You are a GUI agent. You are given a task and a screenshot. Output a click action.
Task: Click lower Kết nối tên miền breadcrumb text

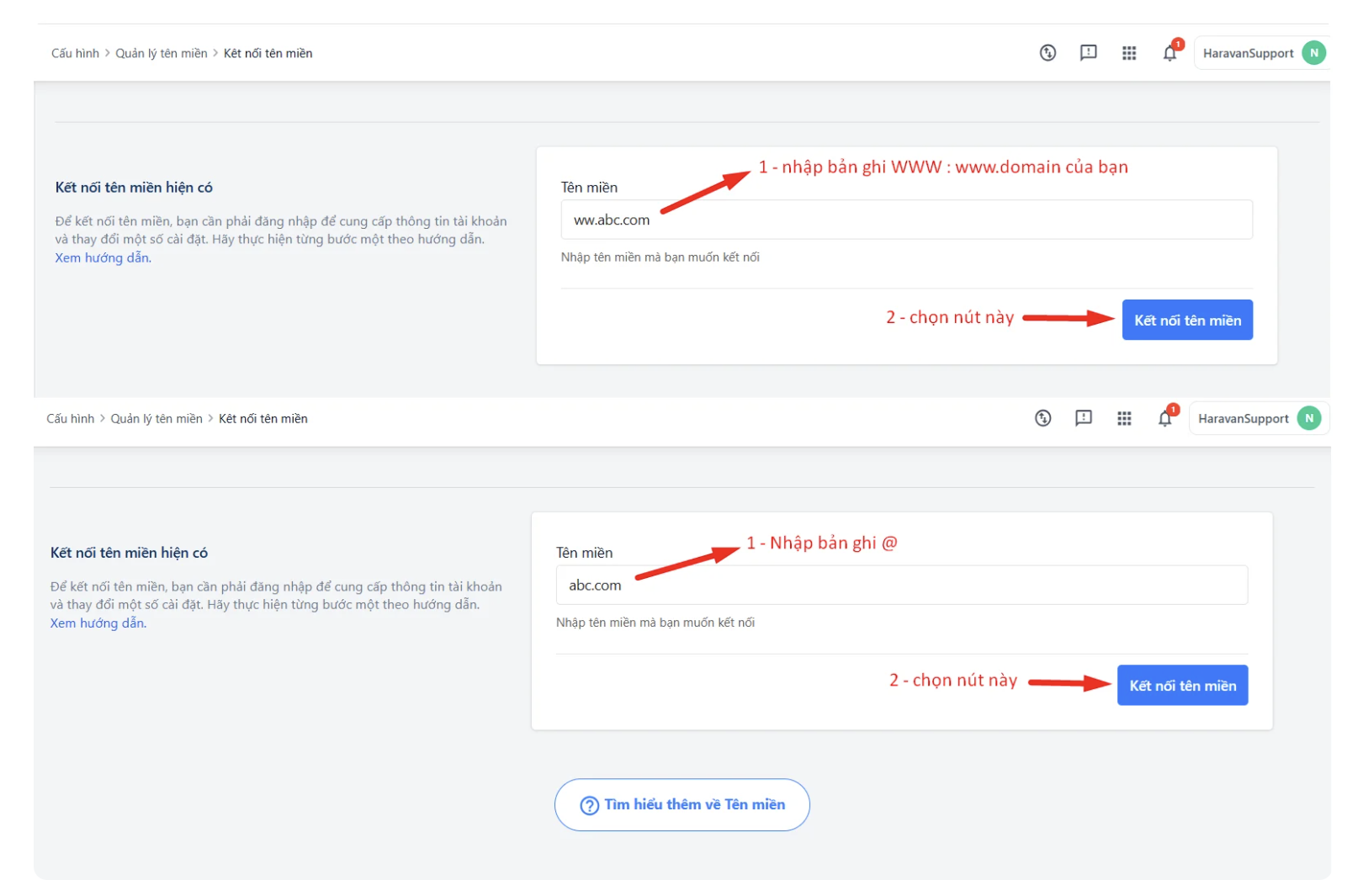tap(263, 418)
